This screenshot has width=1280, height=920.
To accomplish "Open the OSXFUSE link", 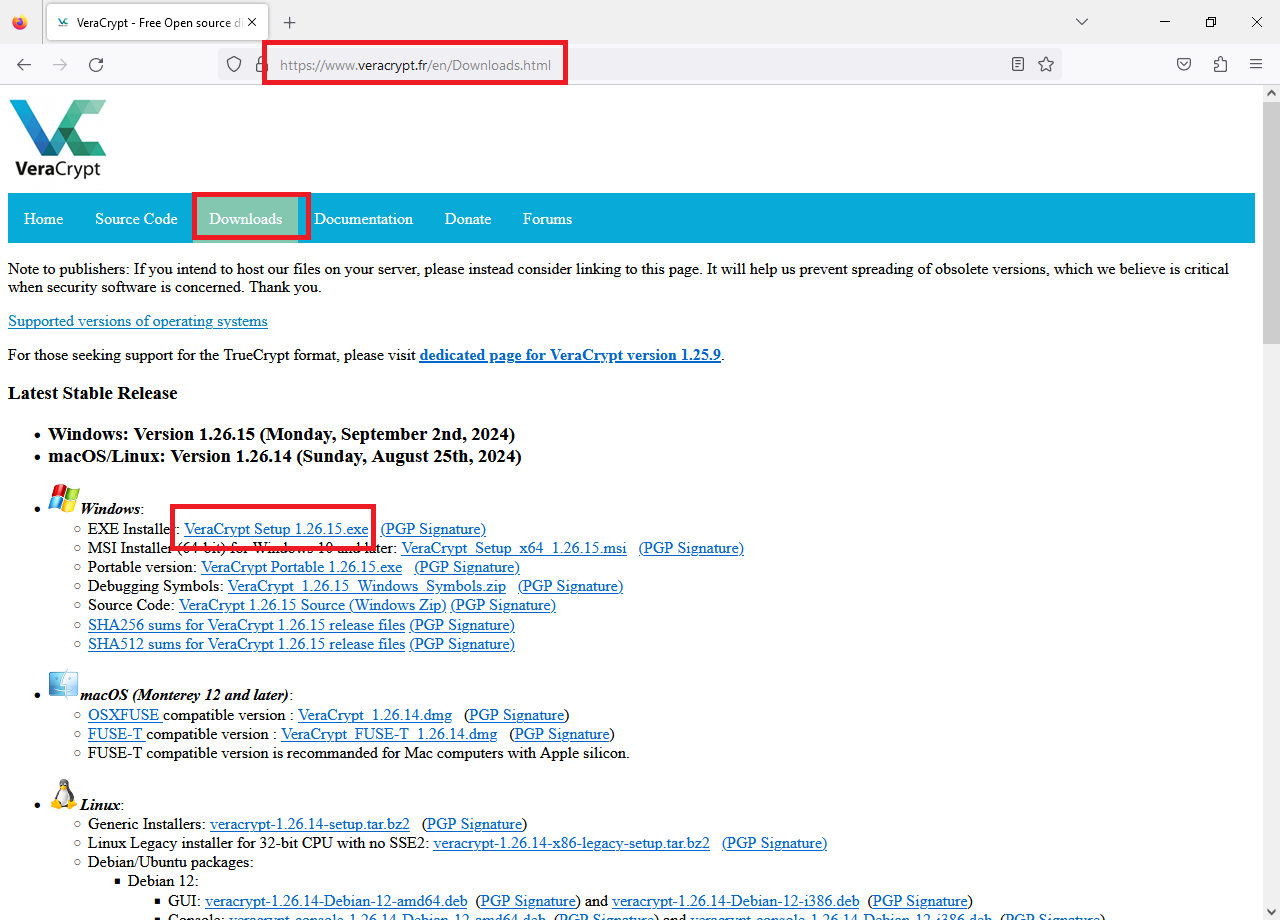I will (x=124, y=715).
